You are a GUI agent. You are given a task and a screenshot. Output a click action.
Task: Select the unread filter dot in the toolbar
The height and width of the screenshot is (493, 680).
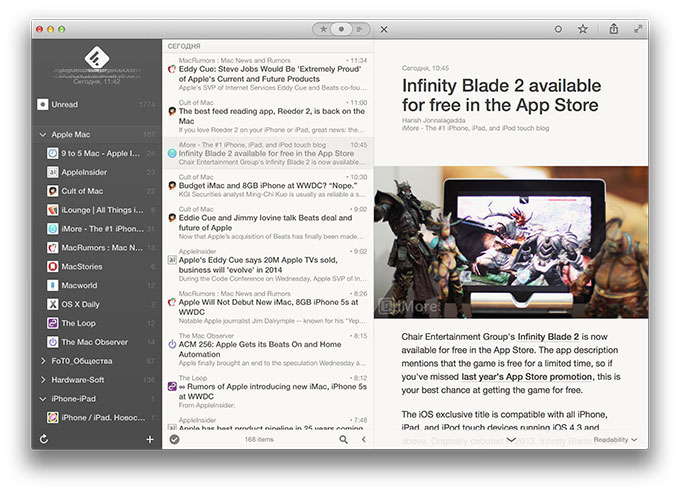(341, 29)
